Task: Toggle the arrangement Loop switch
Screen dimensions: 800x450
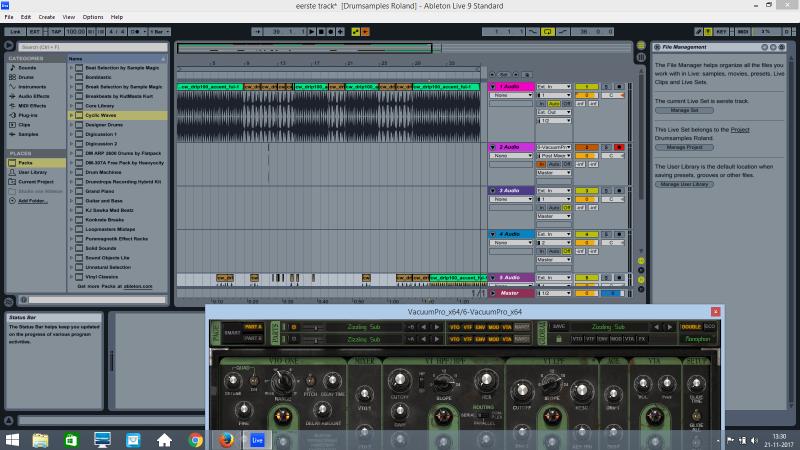Action: (547, 32)
